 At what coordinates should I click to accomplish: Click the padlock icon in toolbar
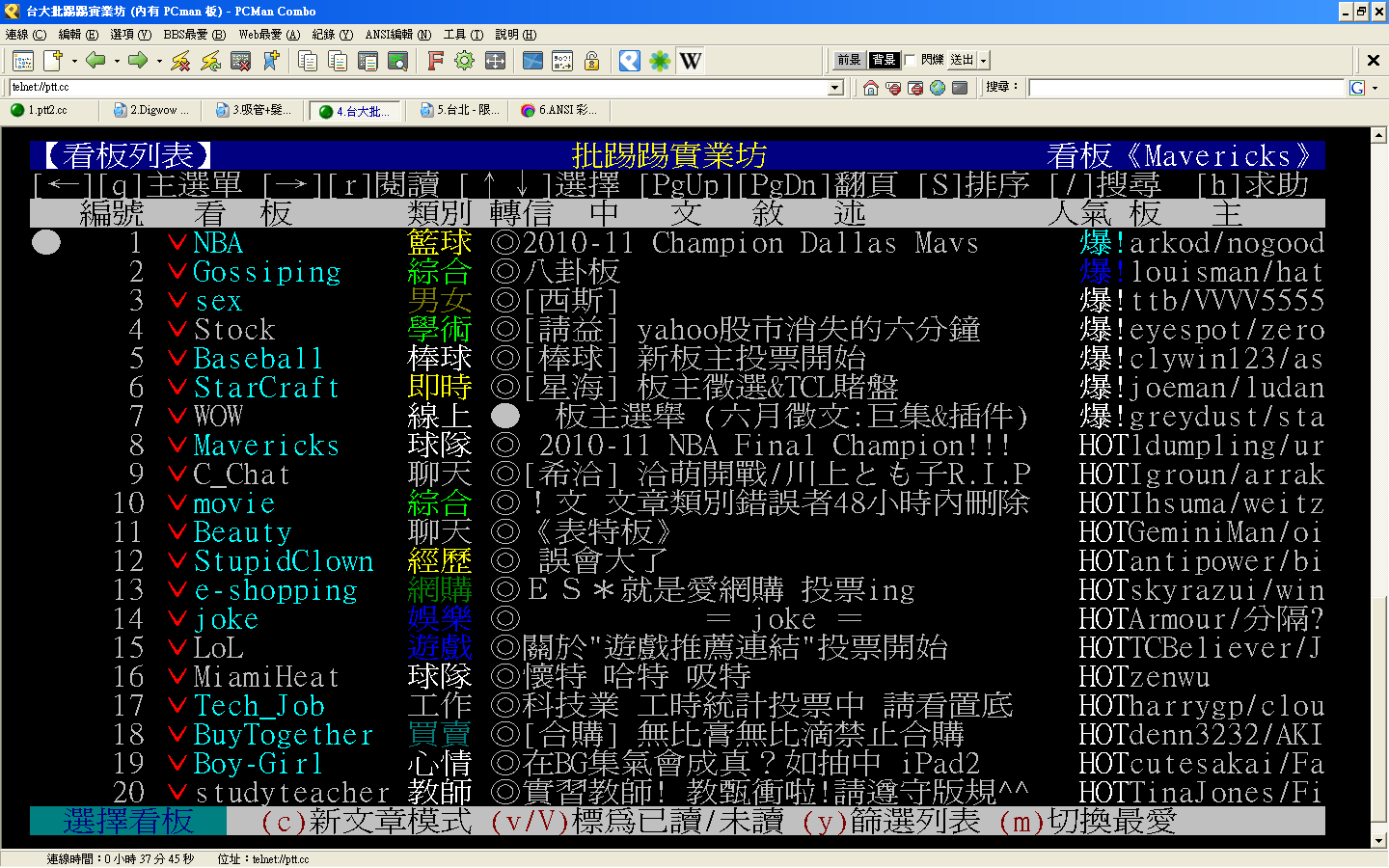coord(592,61)
